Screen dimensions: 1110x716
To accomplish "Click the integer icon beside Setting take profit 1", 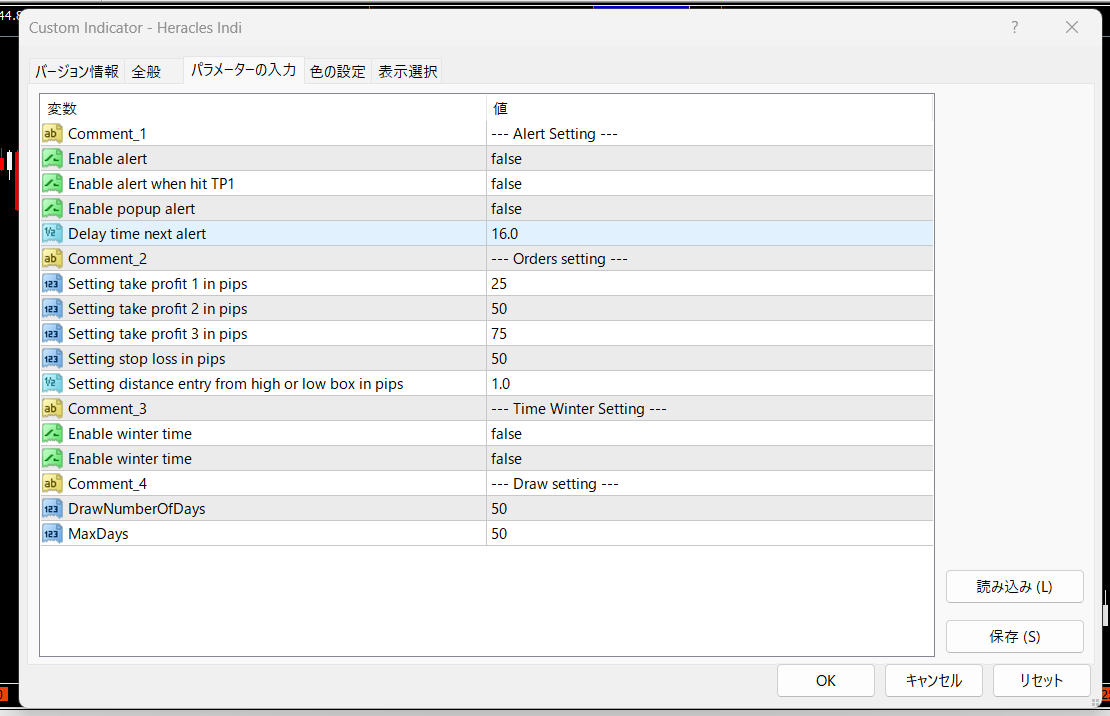I will (52, 283).
